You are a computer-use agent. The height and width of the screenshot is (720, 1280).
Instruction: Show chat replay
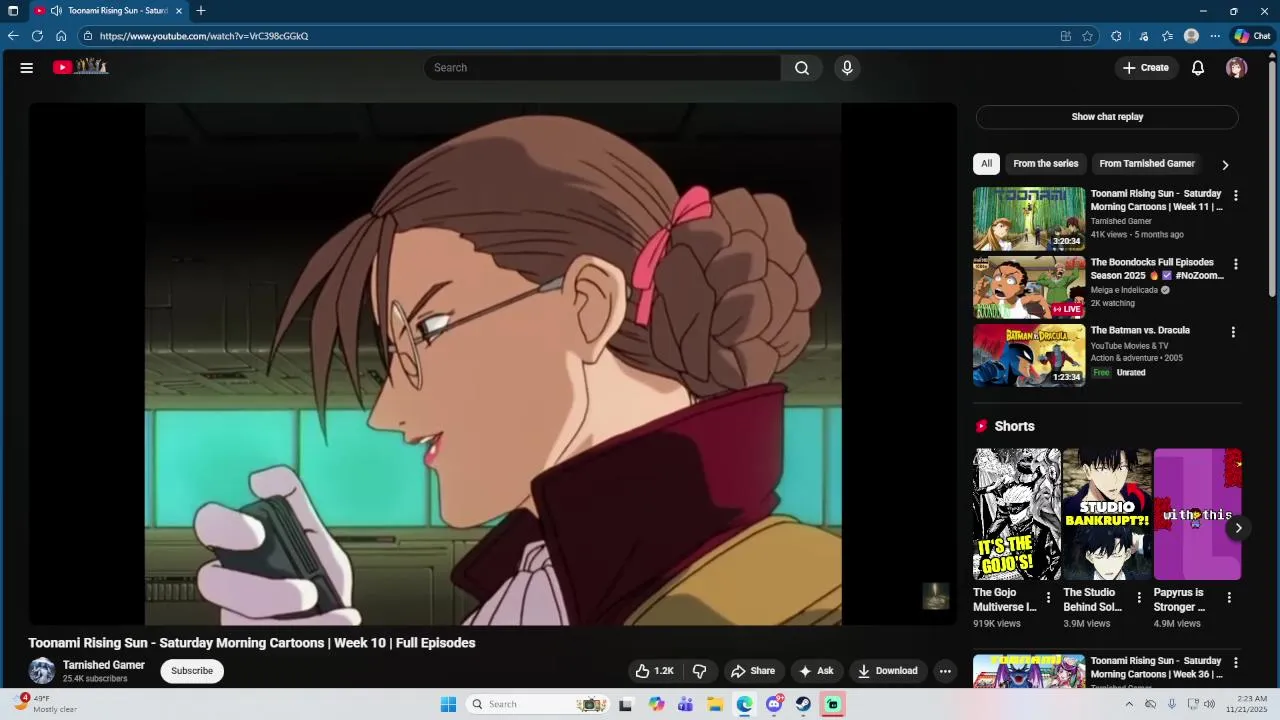click(x=1107, y=117)
